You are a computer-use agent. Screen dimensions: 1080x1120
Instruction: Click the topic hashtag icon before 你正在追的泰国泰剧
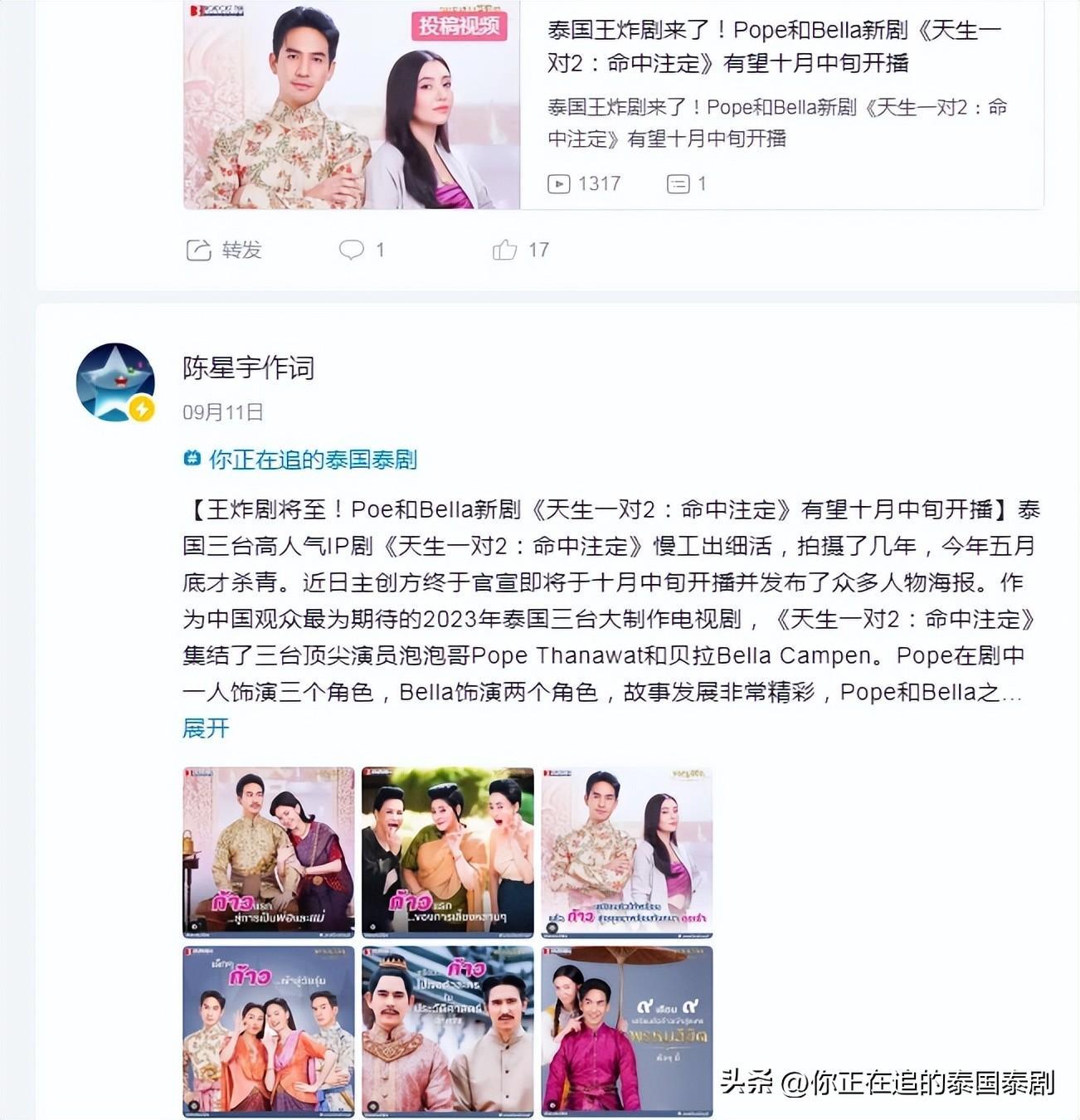click(x=192, y=459)
